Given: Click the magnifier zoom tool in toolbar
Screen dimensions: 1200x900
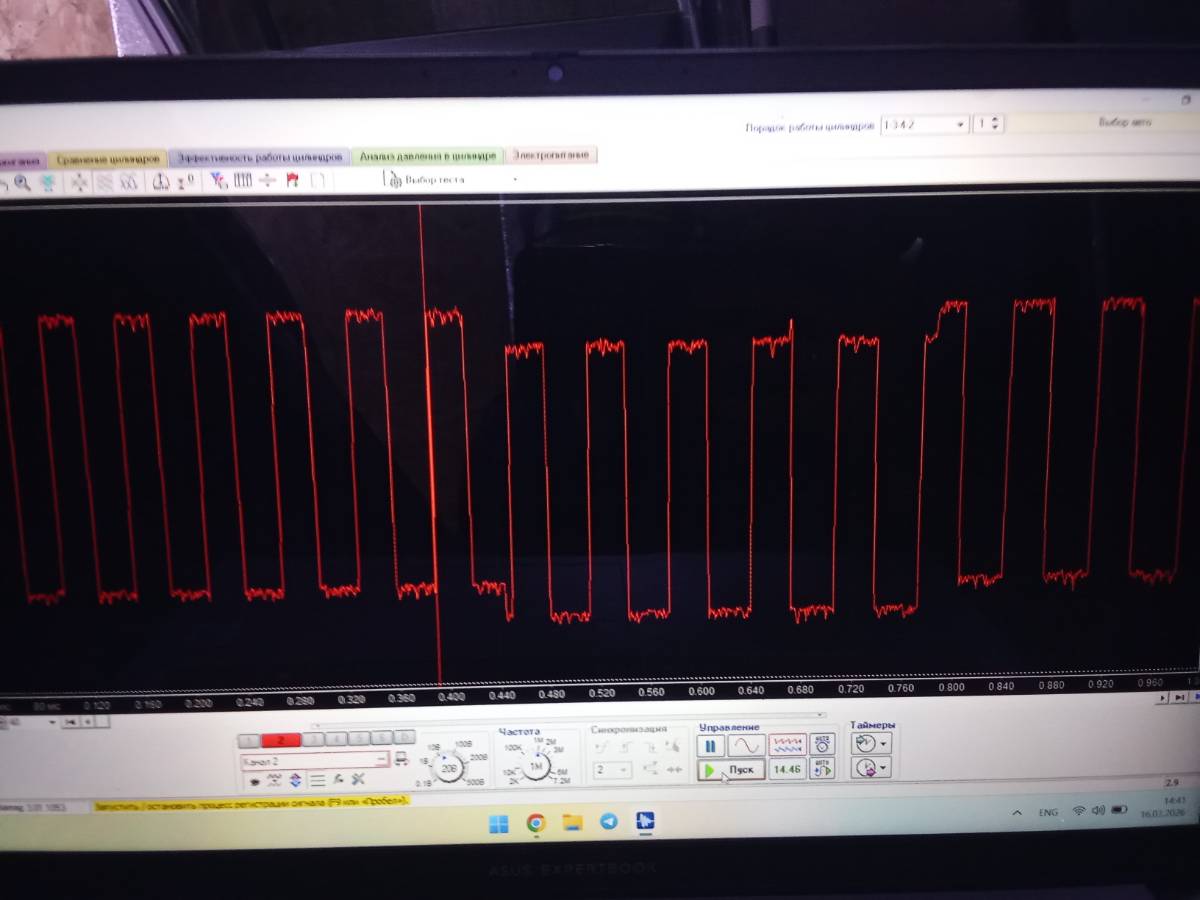Looking at the screenshot, I should tap(21, 182).
